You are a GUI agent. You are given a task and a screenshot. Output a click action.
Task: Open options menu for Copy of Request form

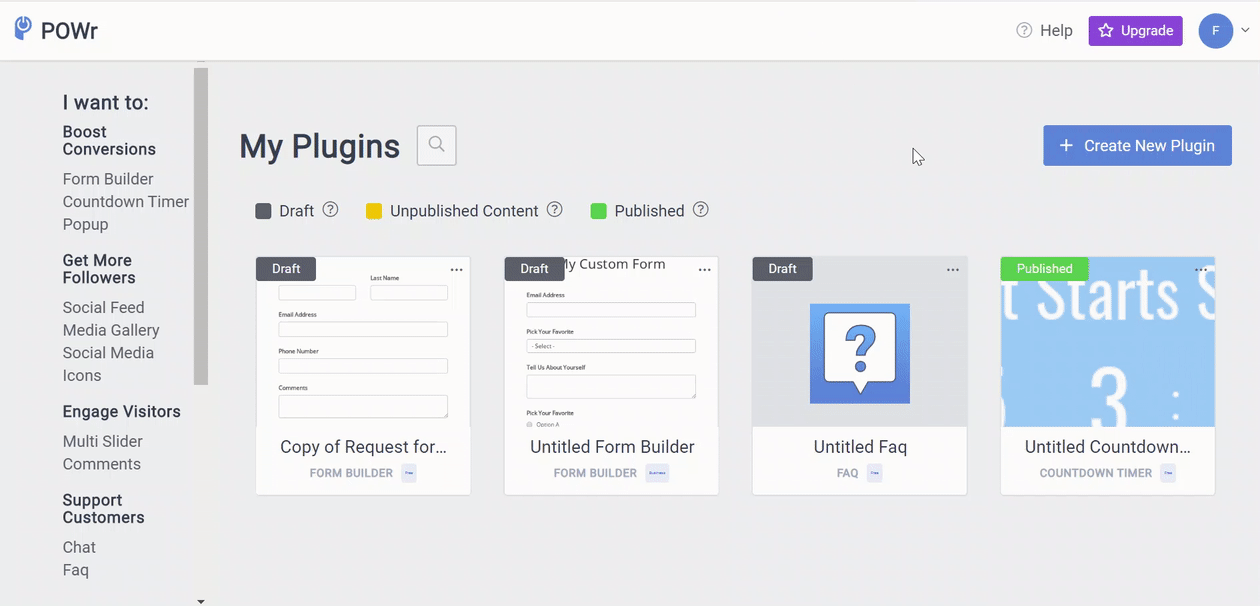pos(457,270)
